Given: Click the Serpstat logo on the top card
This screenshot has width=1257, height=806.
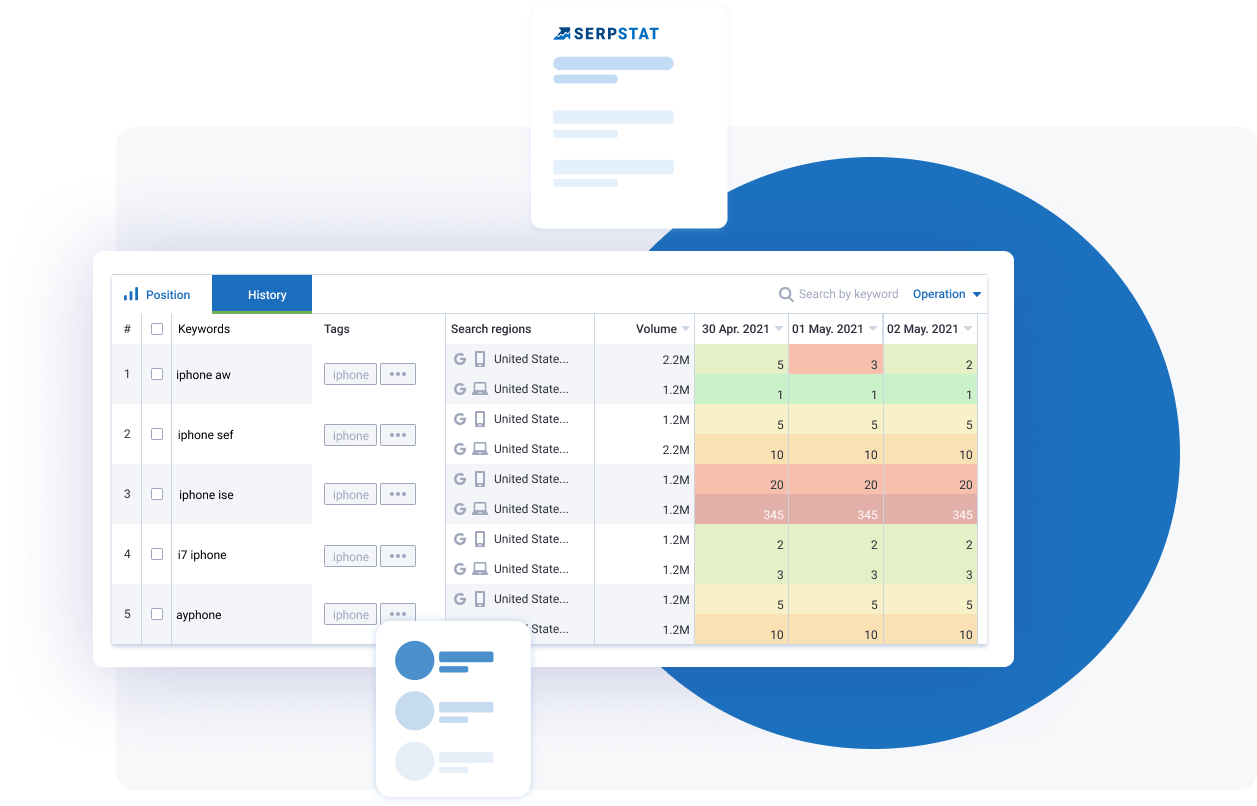Looking at the screenshot, I should (606, 33).
